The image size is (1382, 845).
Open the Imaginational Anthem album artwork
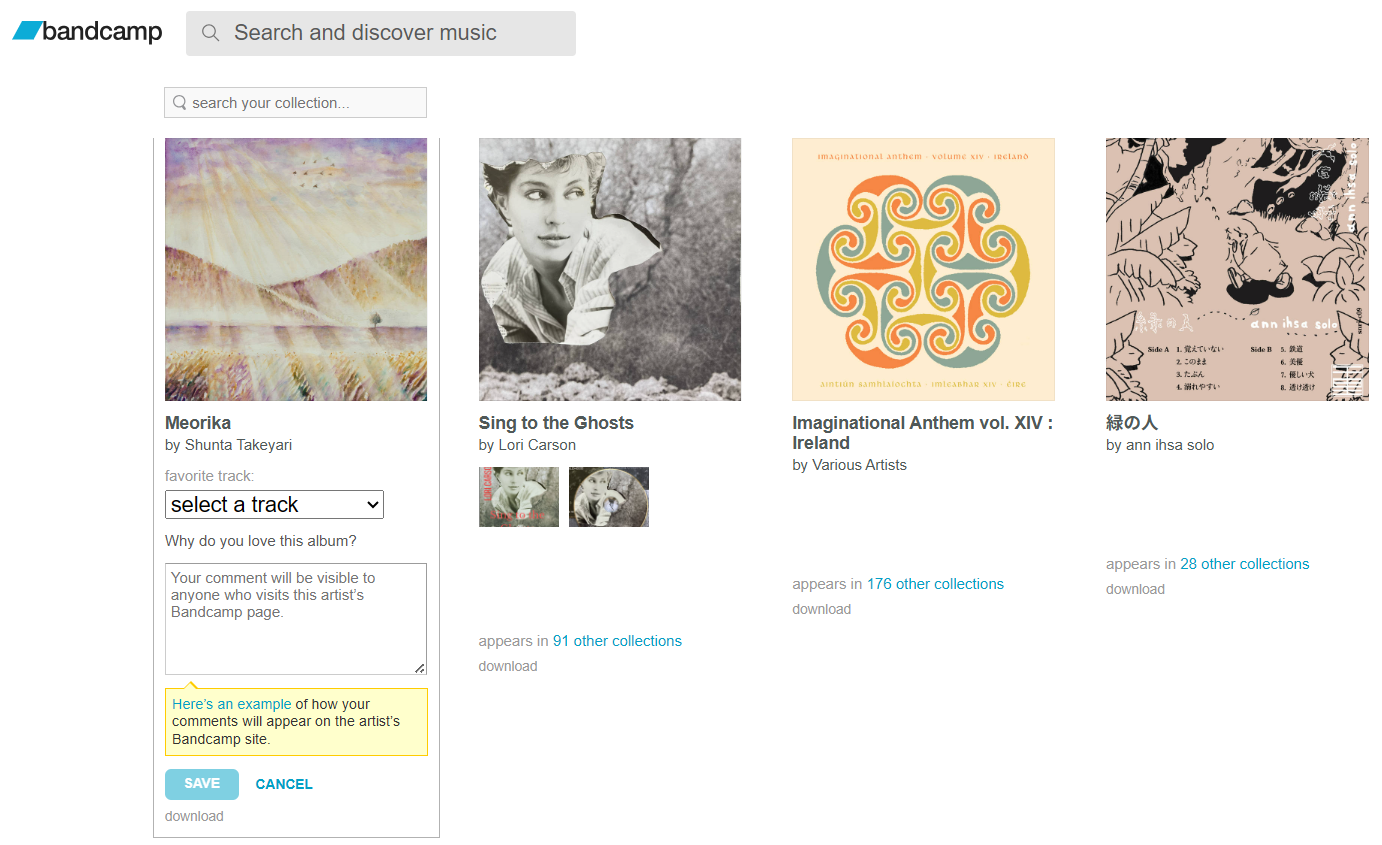coord(923,269)
